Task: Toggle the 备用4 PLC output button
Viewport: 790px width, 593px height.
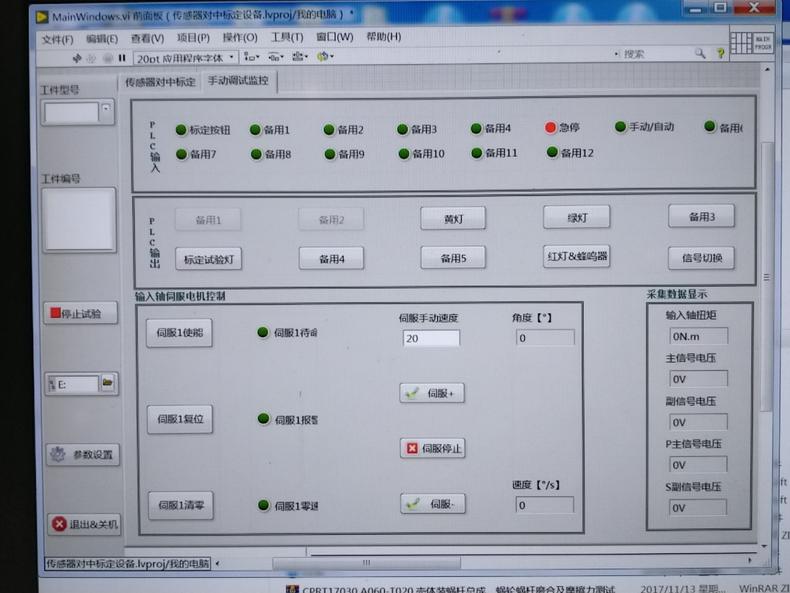Action: pos(331,258)
